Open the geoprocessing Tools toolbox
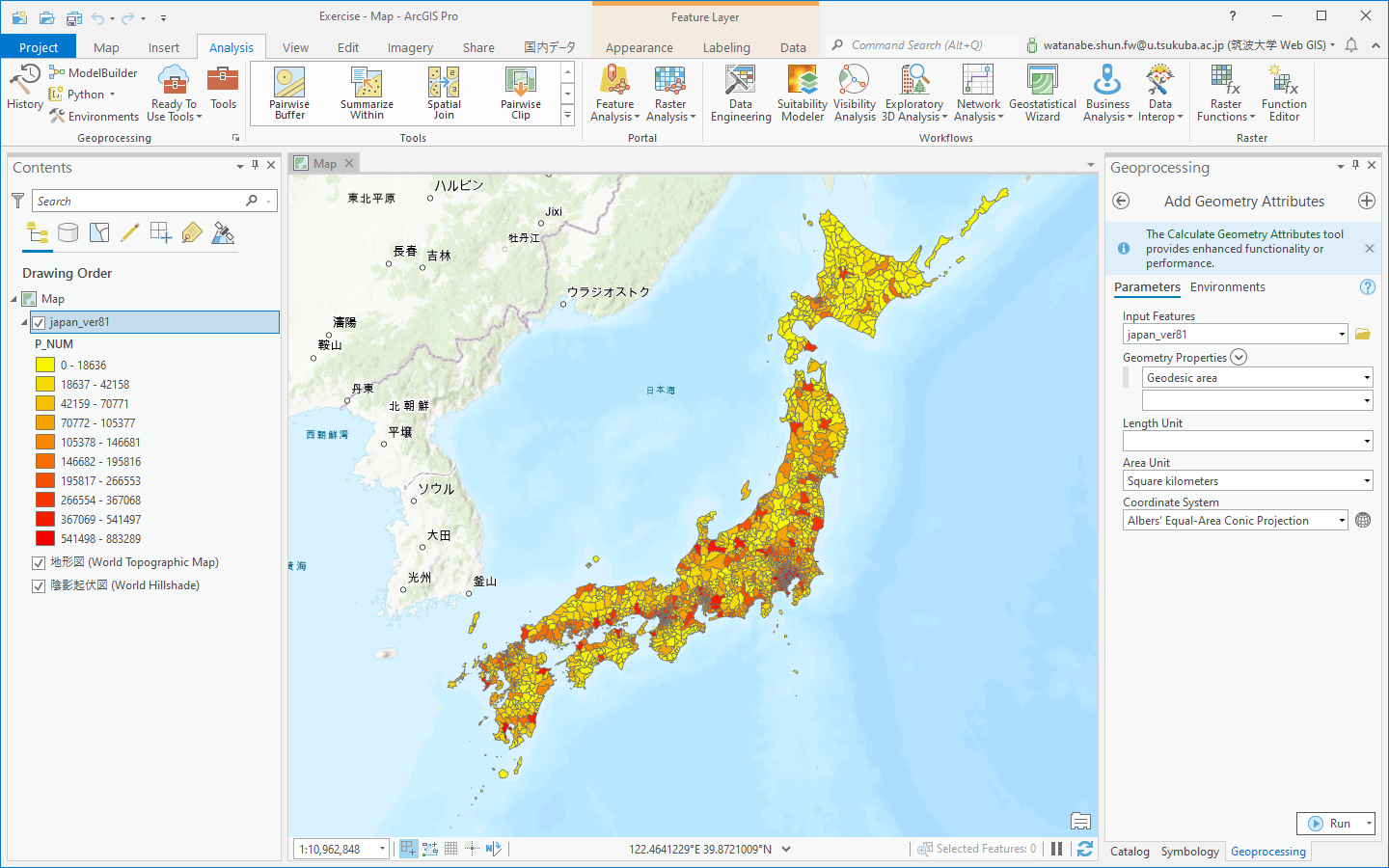This screenshot has width=1389, height=868. pyautogui.click(x=223, y=88)
